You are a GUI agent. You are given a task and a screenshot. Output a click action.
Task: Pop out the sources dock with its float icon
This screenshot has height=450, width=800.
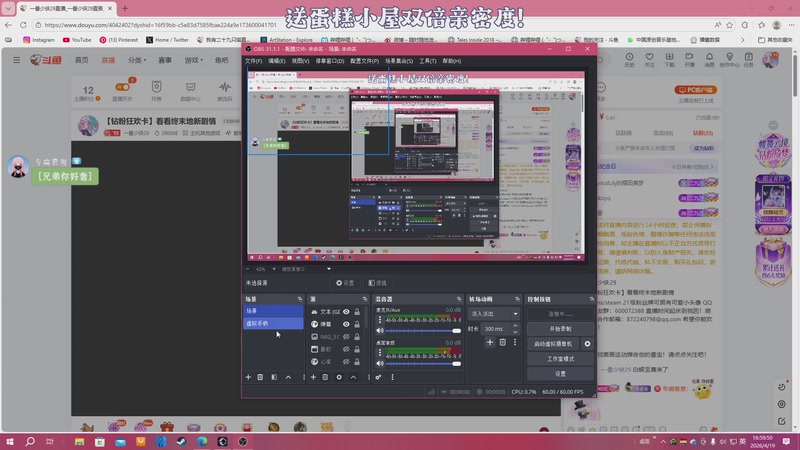[364, 299]
